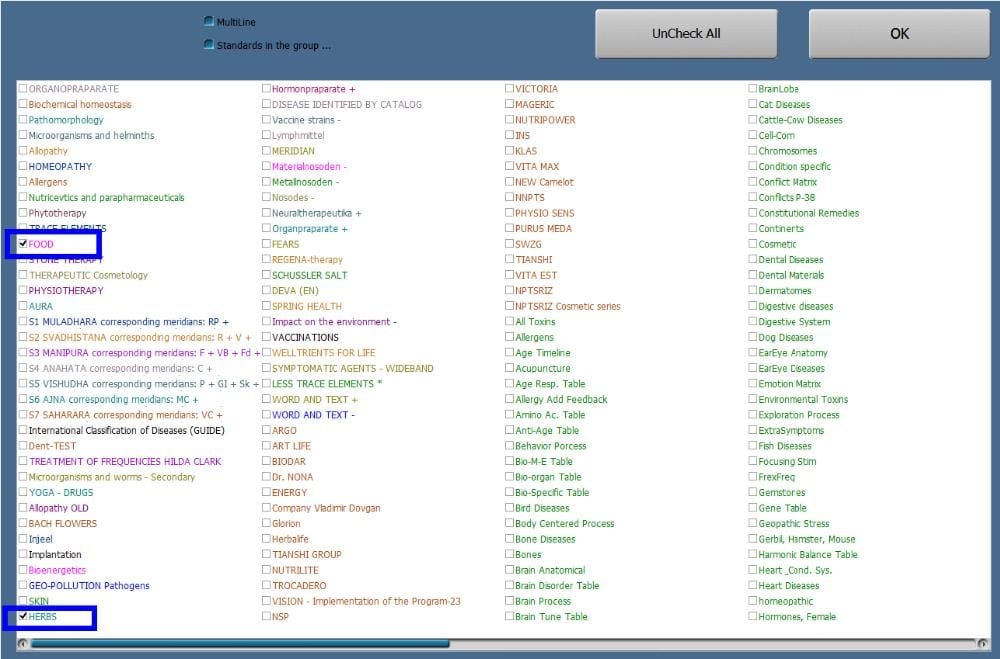Check the NUTRILITE entry

[x=266, y=571]
